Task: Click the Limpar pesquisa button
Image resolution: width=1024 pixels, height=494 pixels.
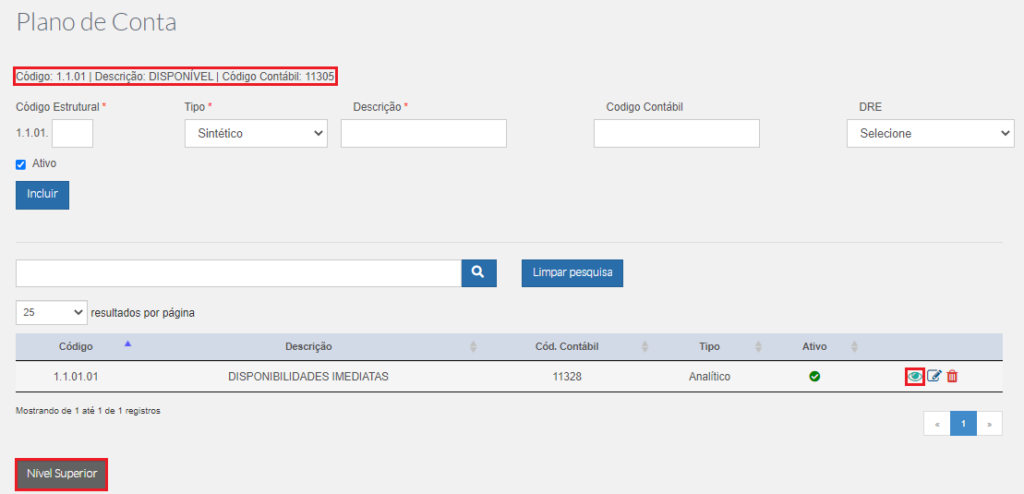Action: pos(572,273)
